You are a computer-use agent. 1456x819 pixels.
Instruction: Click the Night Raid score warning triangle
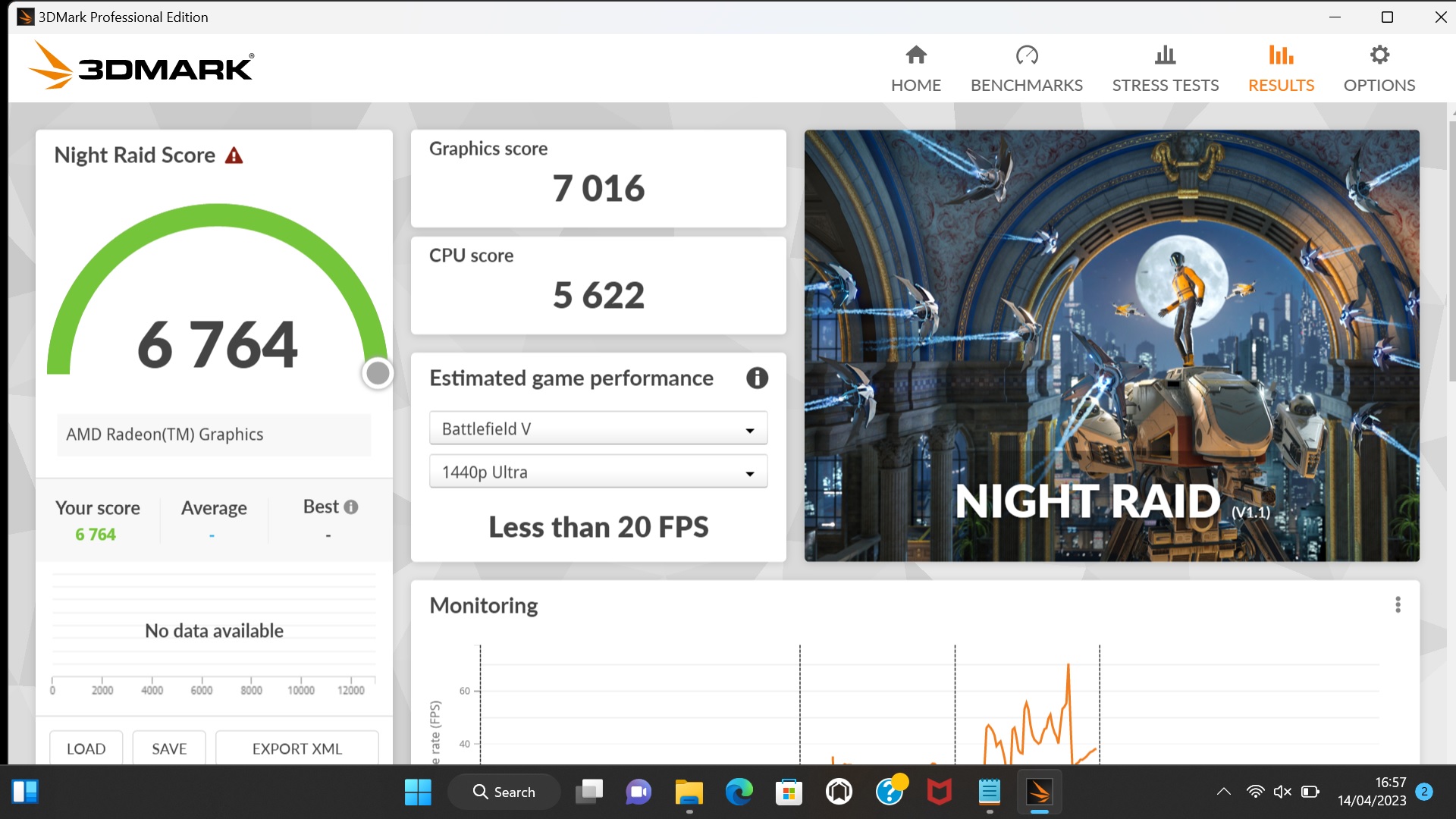[234, 155]
